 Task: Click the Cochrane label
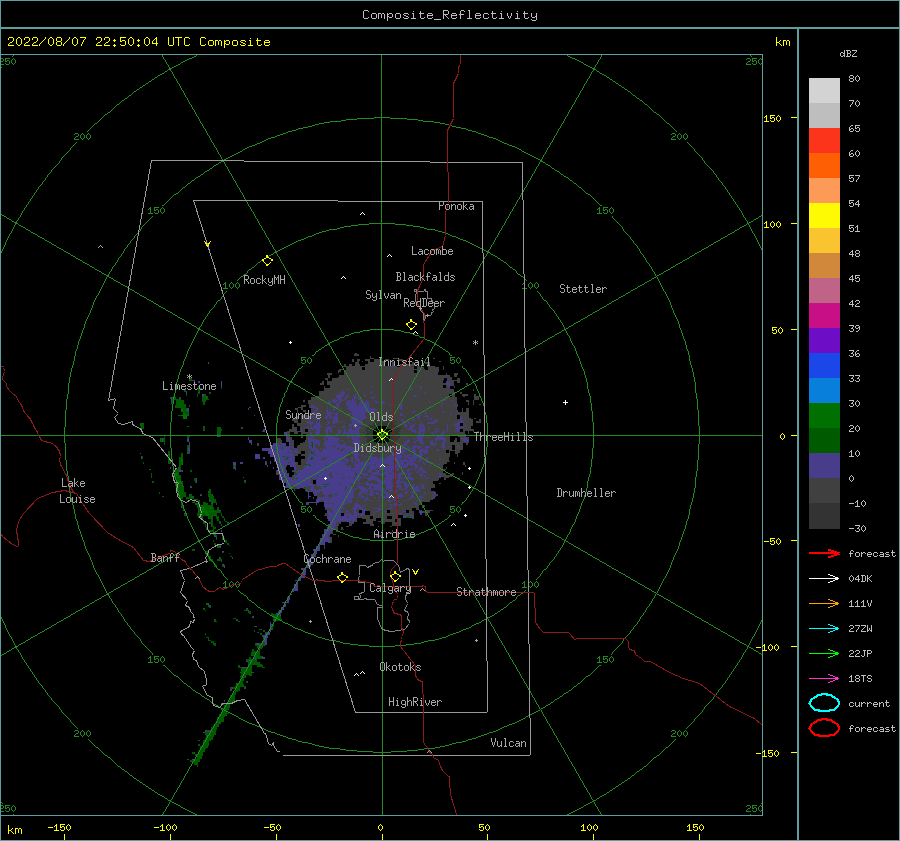[x=327, y=559]
